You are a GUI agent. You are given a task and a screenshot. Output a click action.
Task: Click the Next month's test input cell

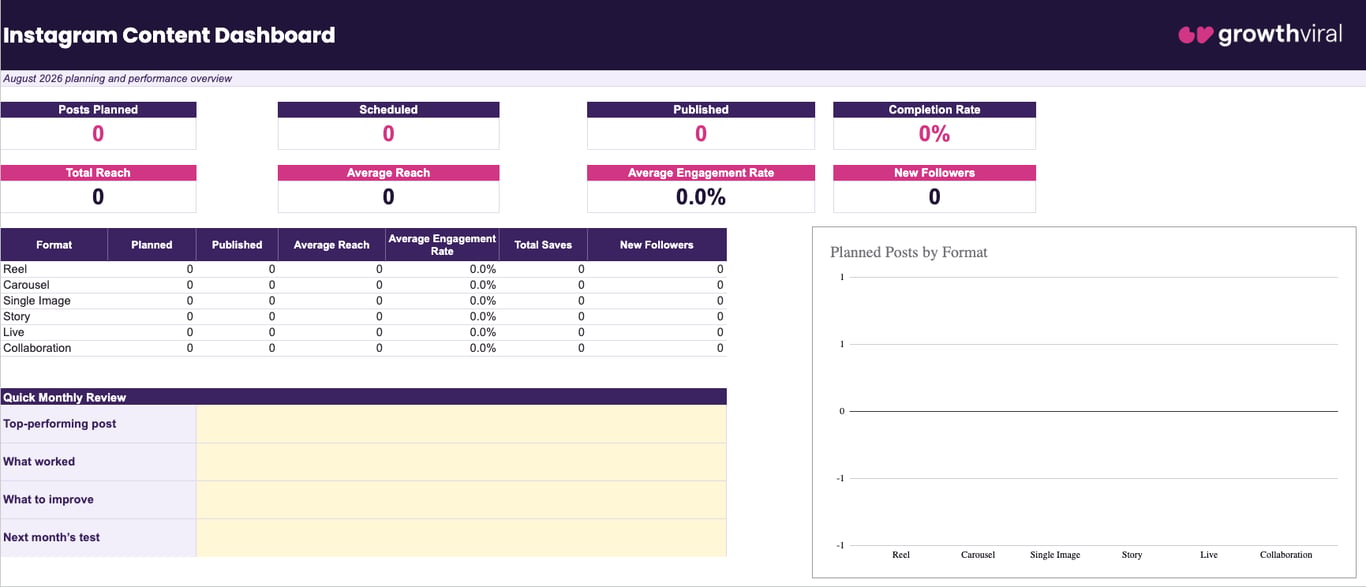461,538
